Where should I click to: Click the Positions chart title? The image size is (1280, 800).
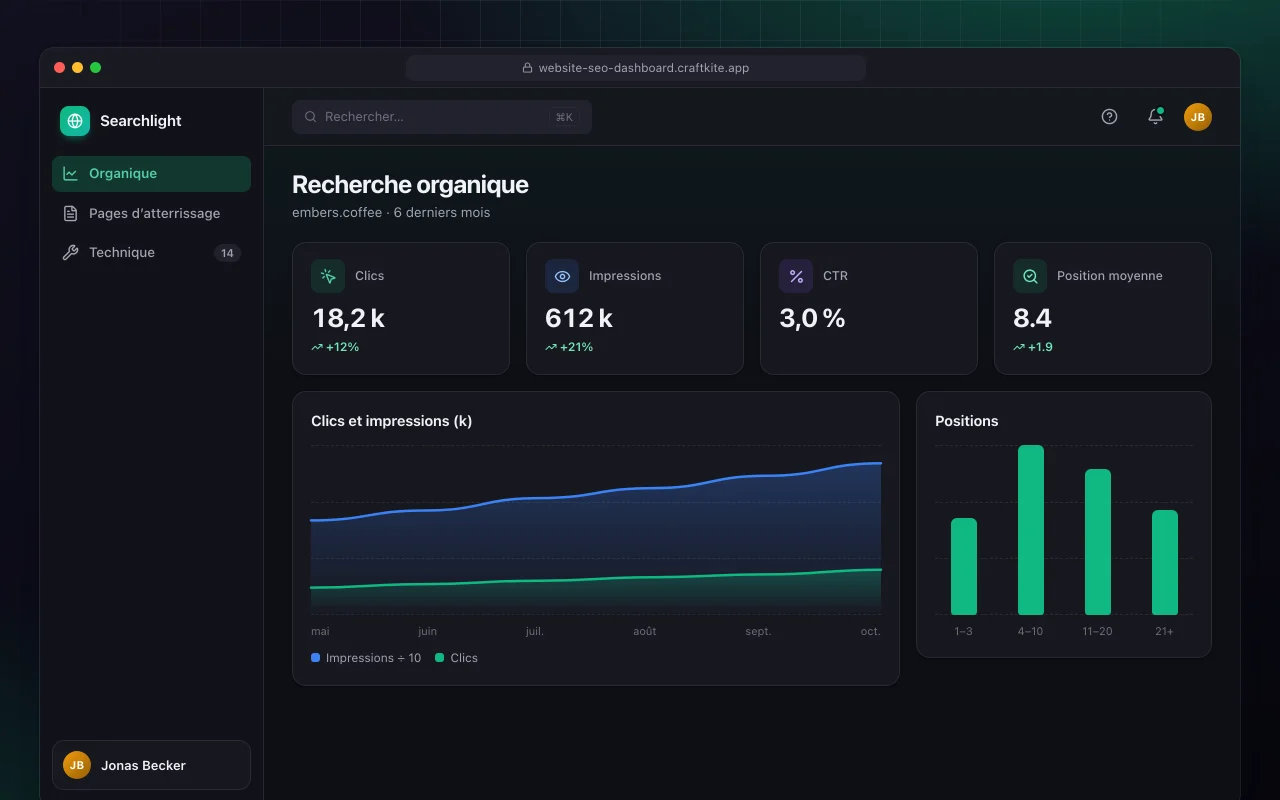967,421
